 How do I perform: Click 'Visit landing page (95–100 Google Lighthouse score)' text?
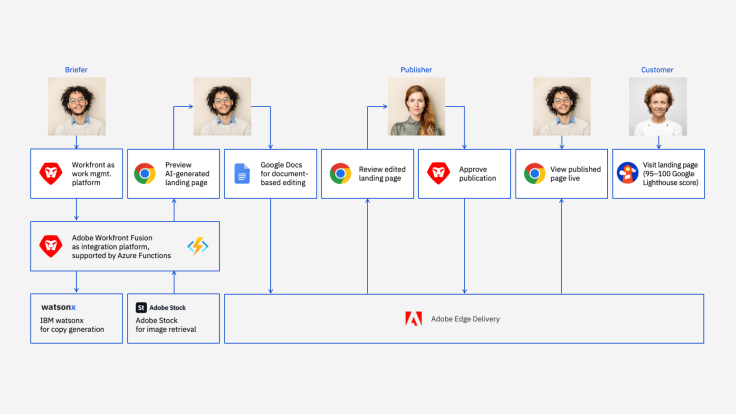(670, 174)
